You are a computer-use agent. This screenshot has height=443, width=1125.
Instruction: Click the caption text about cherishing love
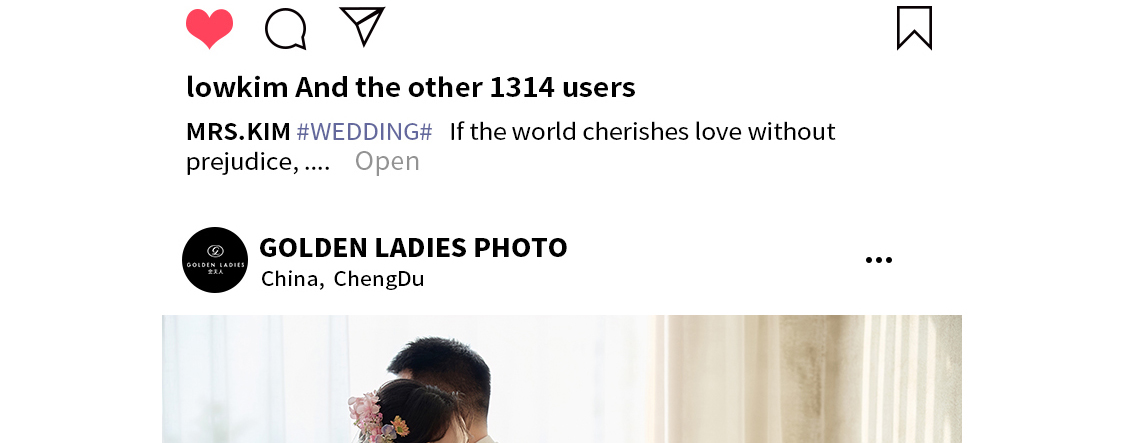[x=642, y=131]
